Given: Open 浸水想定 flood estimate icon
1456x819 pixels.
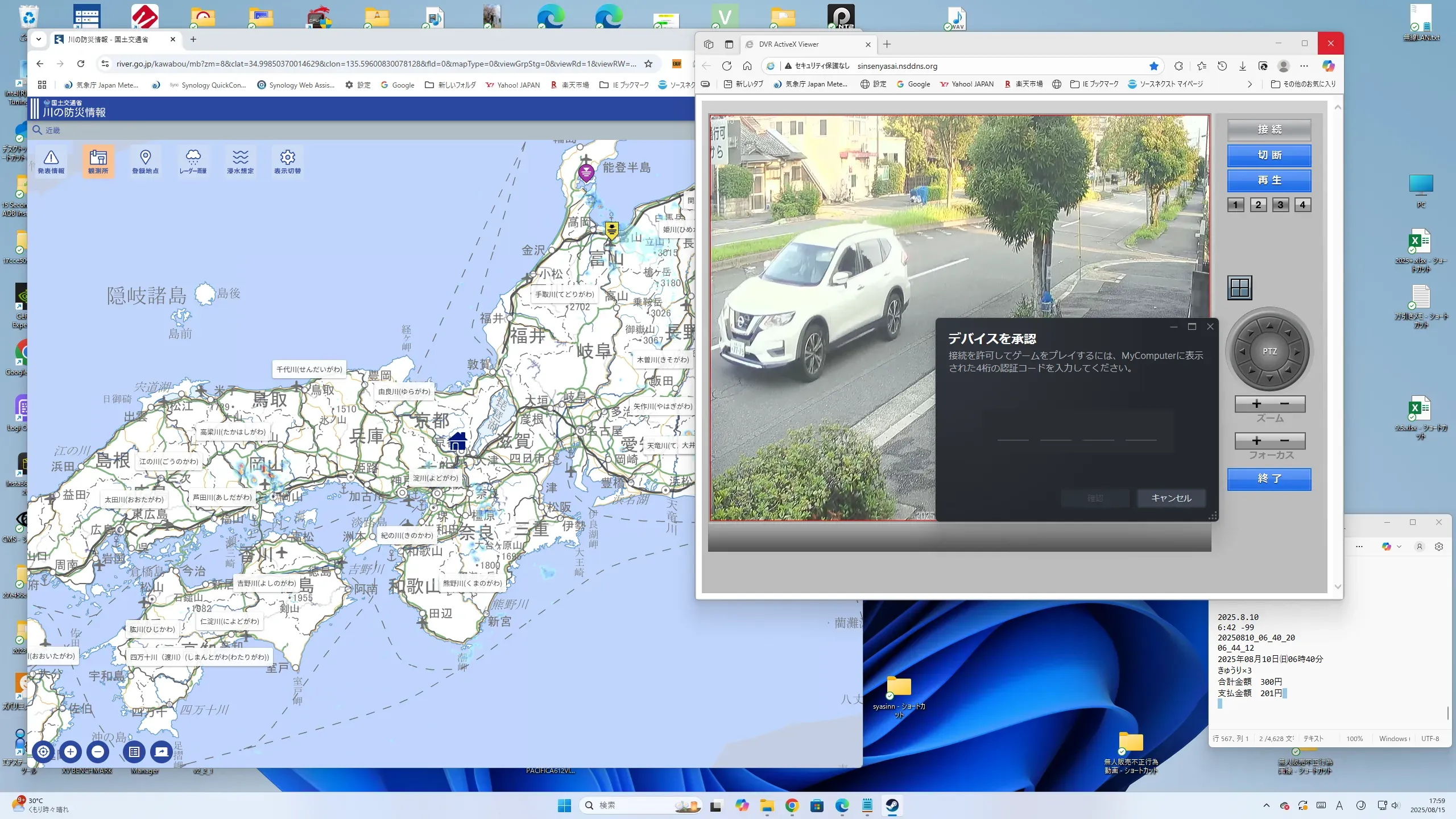Looking at the screenshot, I should pyautogui.click(x=240, y=161).
